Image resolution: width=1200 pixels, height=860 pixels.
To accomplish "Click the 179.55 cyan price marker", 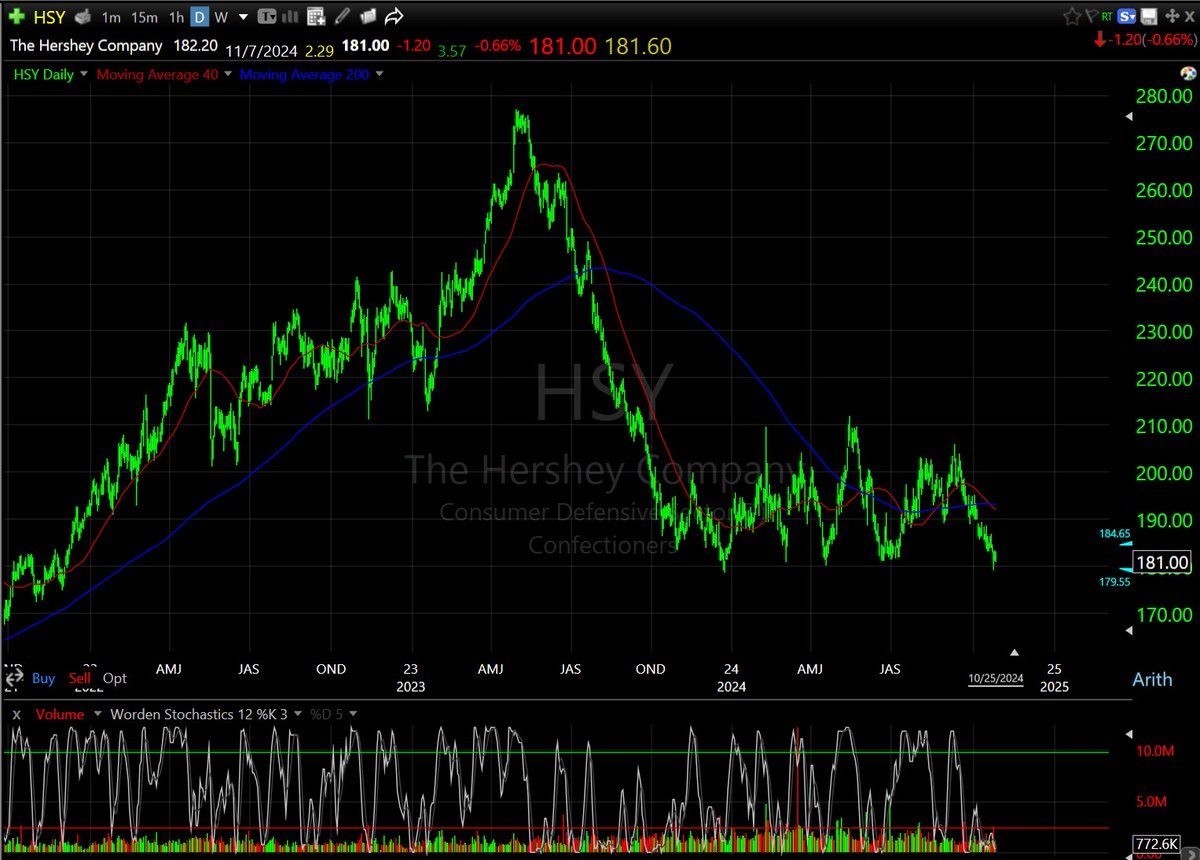I will click(x=1117, y=581).
